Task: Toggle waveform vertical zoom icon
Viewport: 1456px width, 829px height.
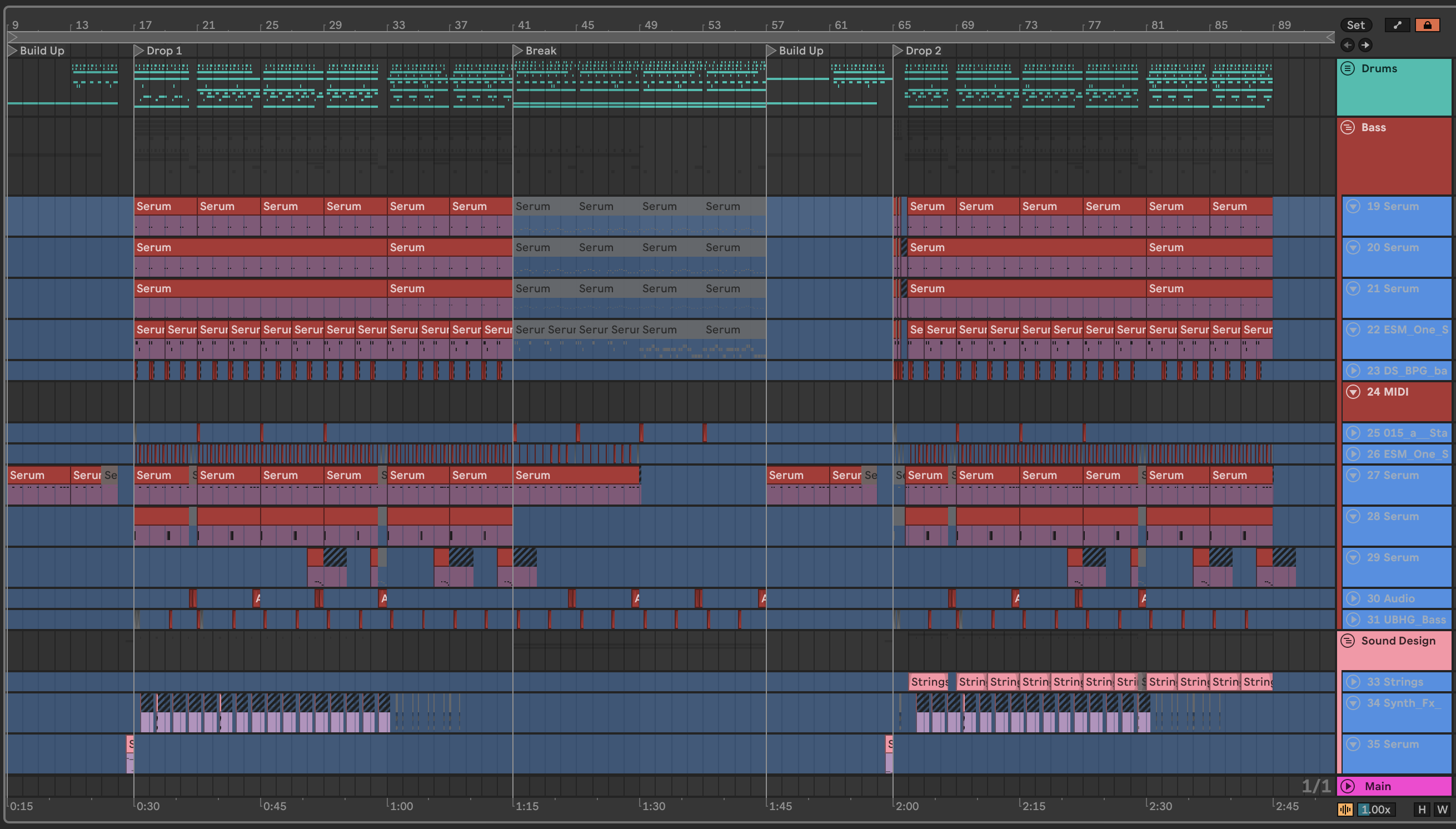Action: 1345,809
